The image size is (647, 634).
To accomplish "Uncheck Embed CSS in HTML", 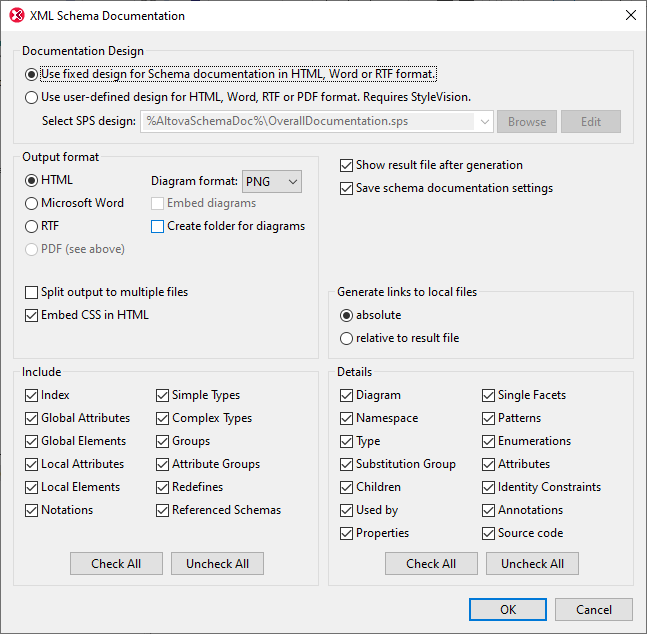I will [x=32, y=315].
